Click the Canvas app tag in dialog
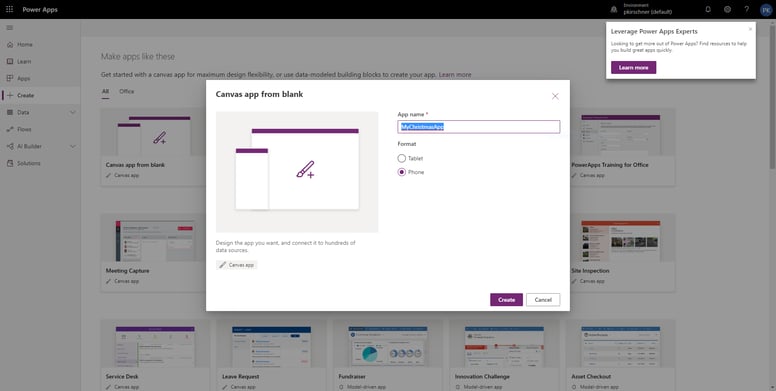The height and width of the screenshot is (391, 776). click(237, 265)
